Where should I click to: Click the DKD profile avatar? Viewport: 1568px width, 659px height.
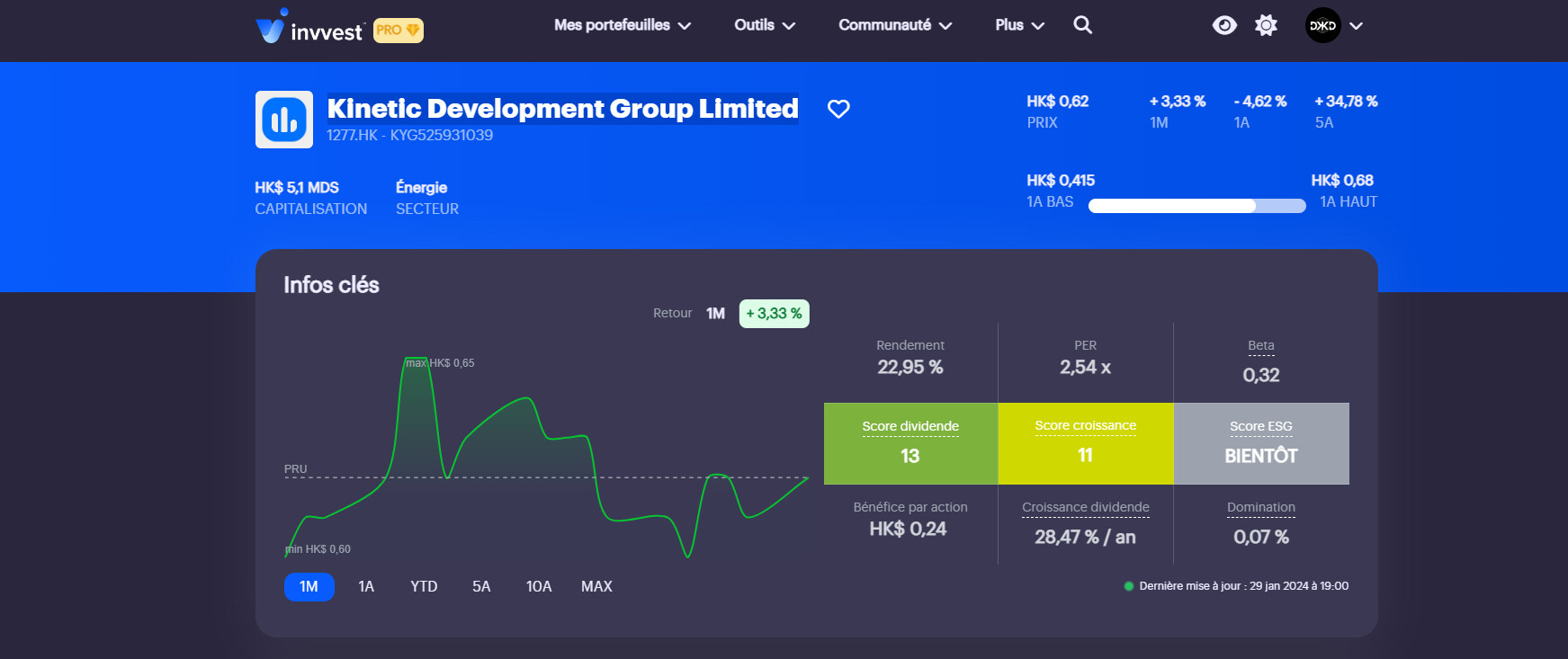(x=1322, y=25)
